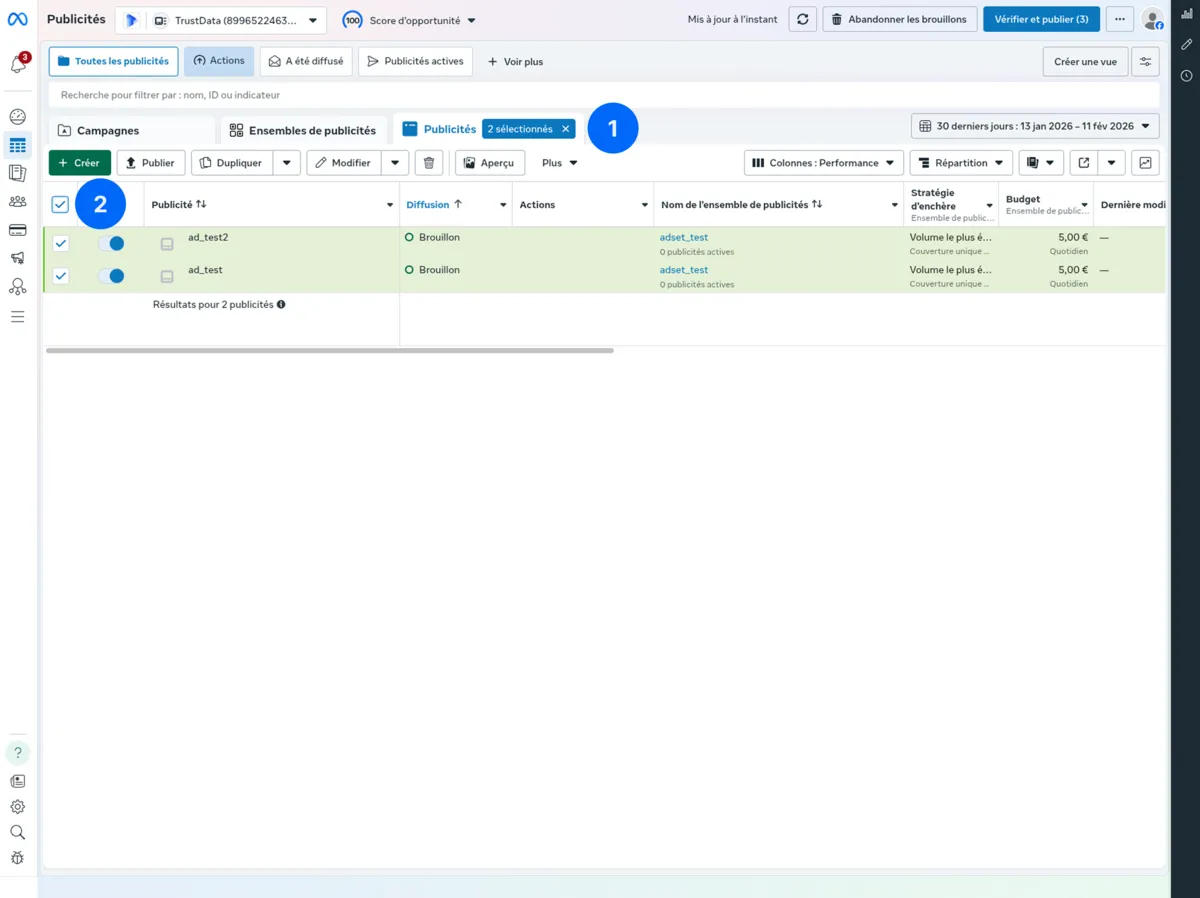Screen dimensions: 1200x898
Task: Open the adset_test link for ad_test2
Action: [x=683, y=237]
